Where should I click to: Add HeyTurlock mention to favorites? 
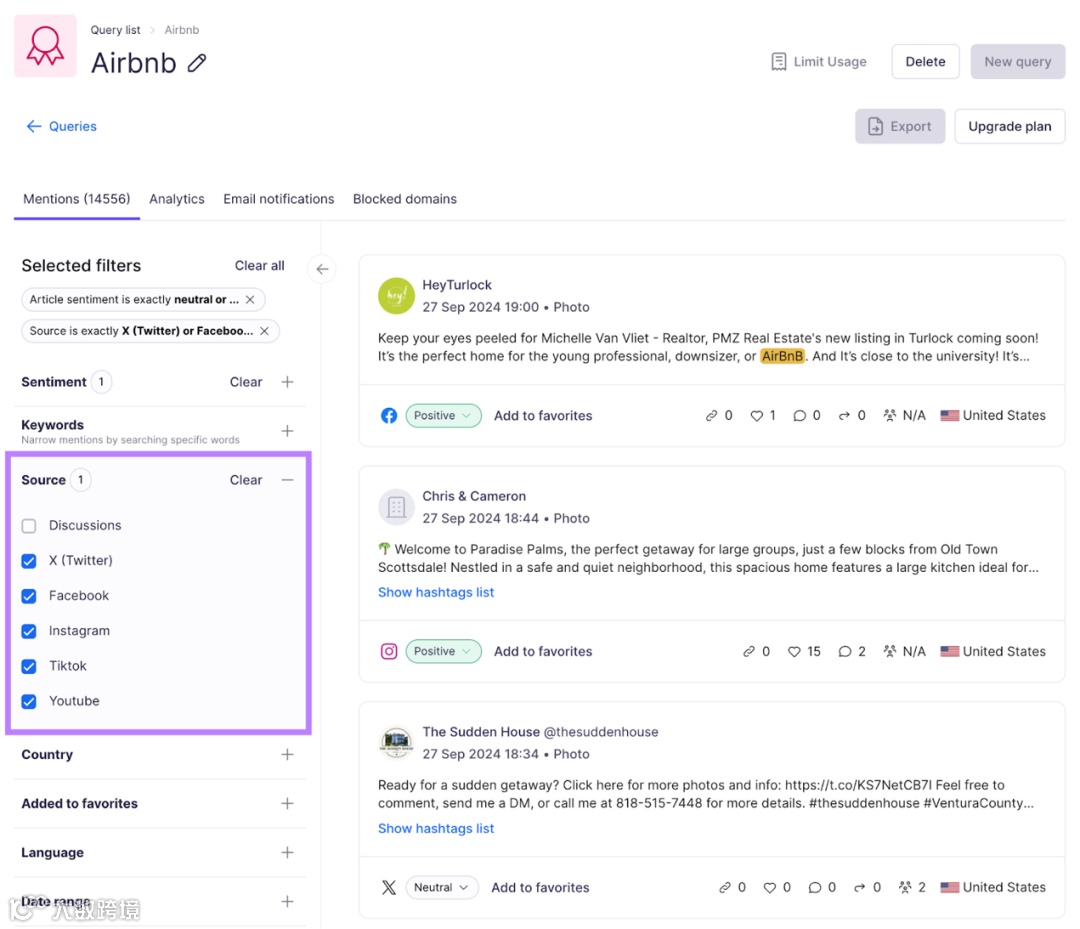pos(543,416)
